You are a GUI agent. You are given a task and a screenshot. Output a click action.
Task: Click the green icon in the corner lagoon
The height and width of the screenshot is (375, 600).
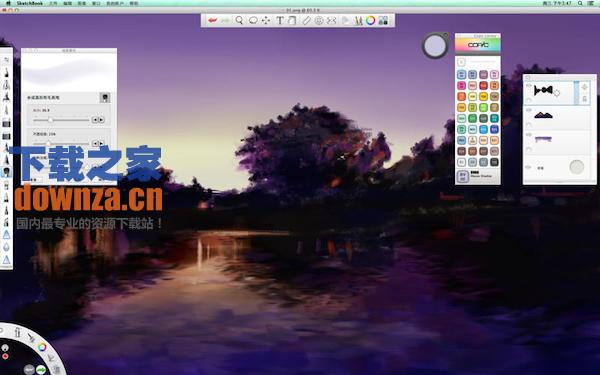tap(41, 369)
